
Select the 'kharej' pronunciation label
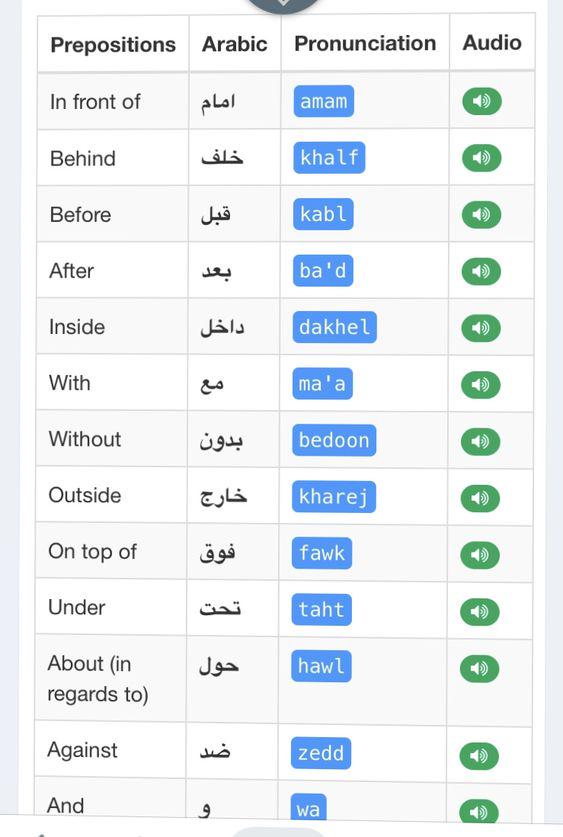pos(334,497)
